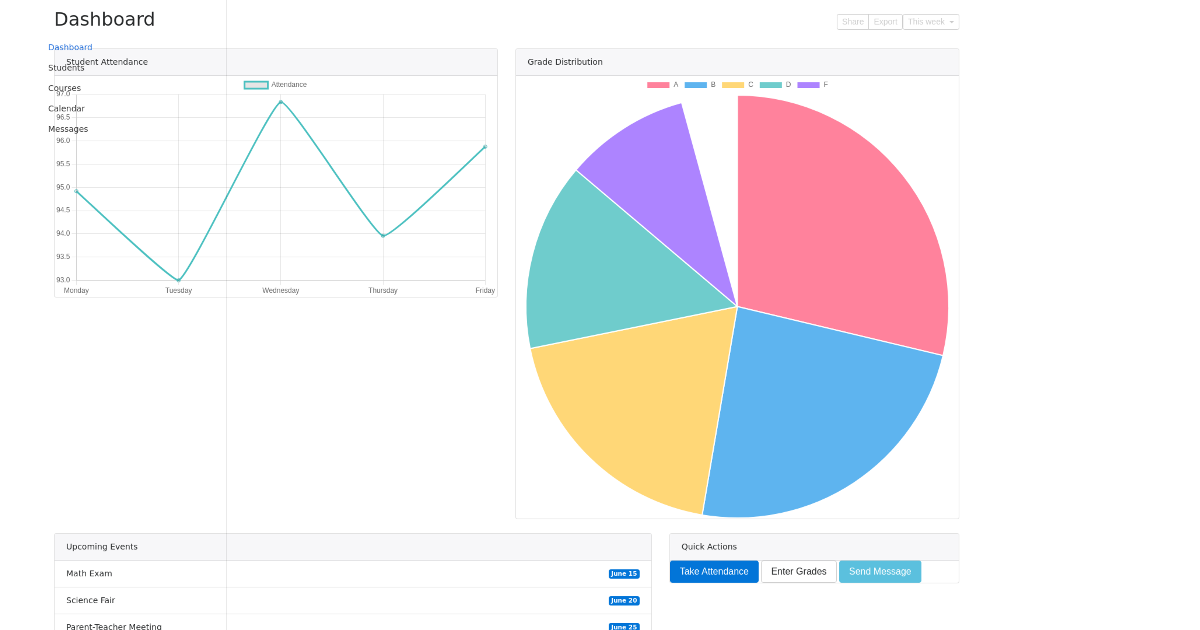The height and width of the screenshot is (630, 1200).
Task: Click the Enter Grades button
Action: tap(798, 571)
